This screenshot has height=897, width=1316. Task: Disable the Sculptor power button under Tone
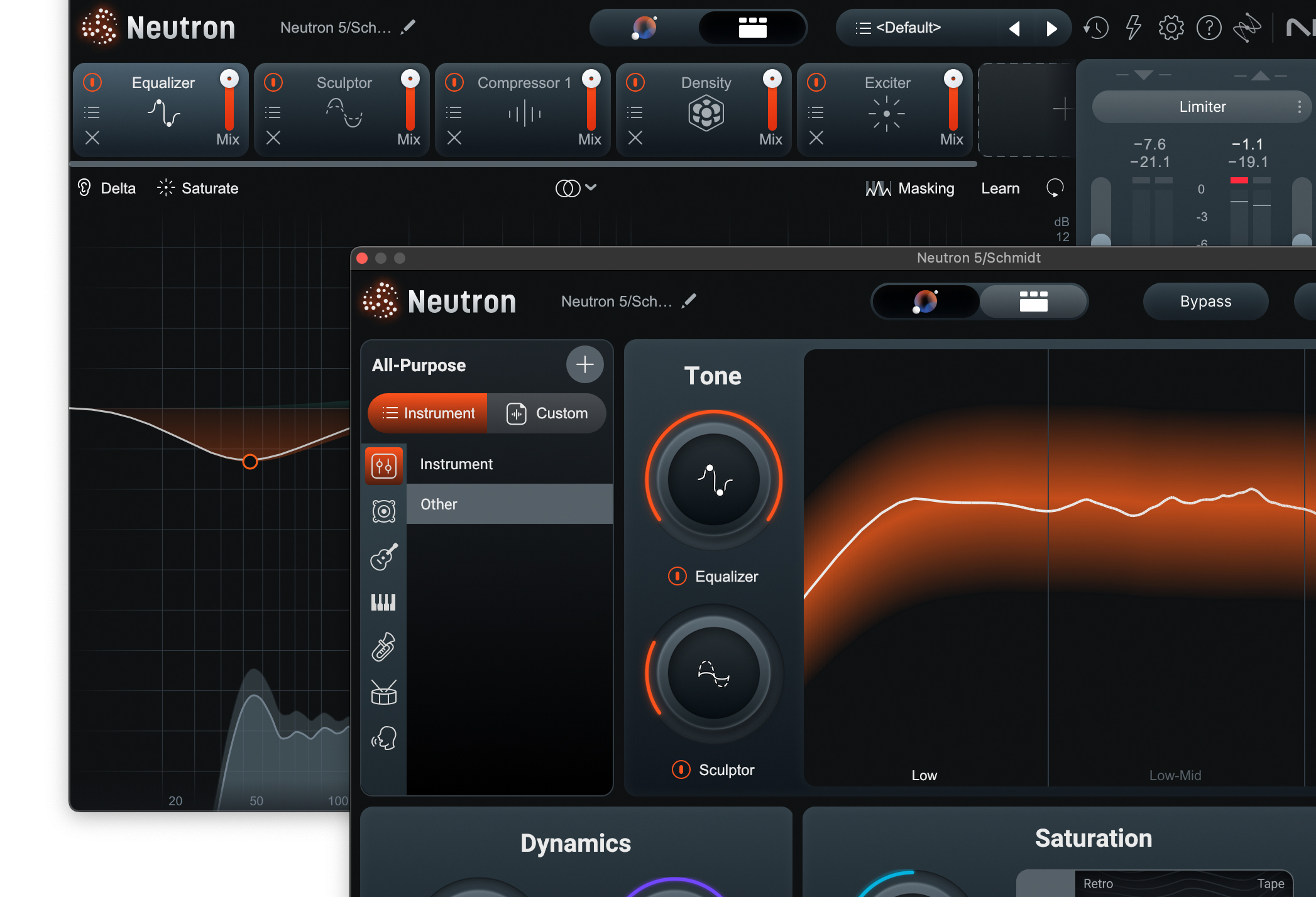[x=681, y=769]
